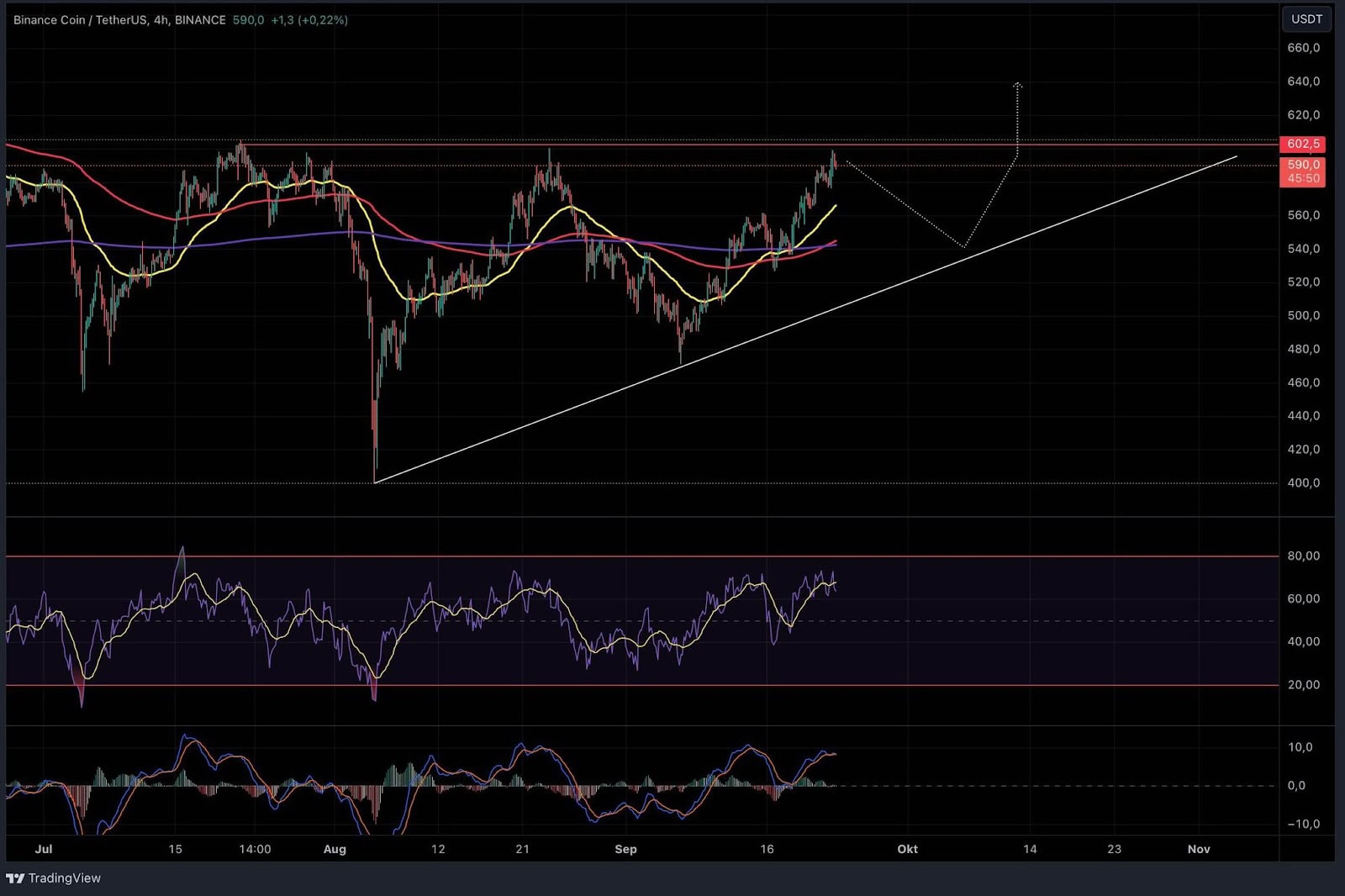Click the TradingView logo icon
This screenshot has width=1345, height=896.
[14, 878]
